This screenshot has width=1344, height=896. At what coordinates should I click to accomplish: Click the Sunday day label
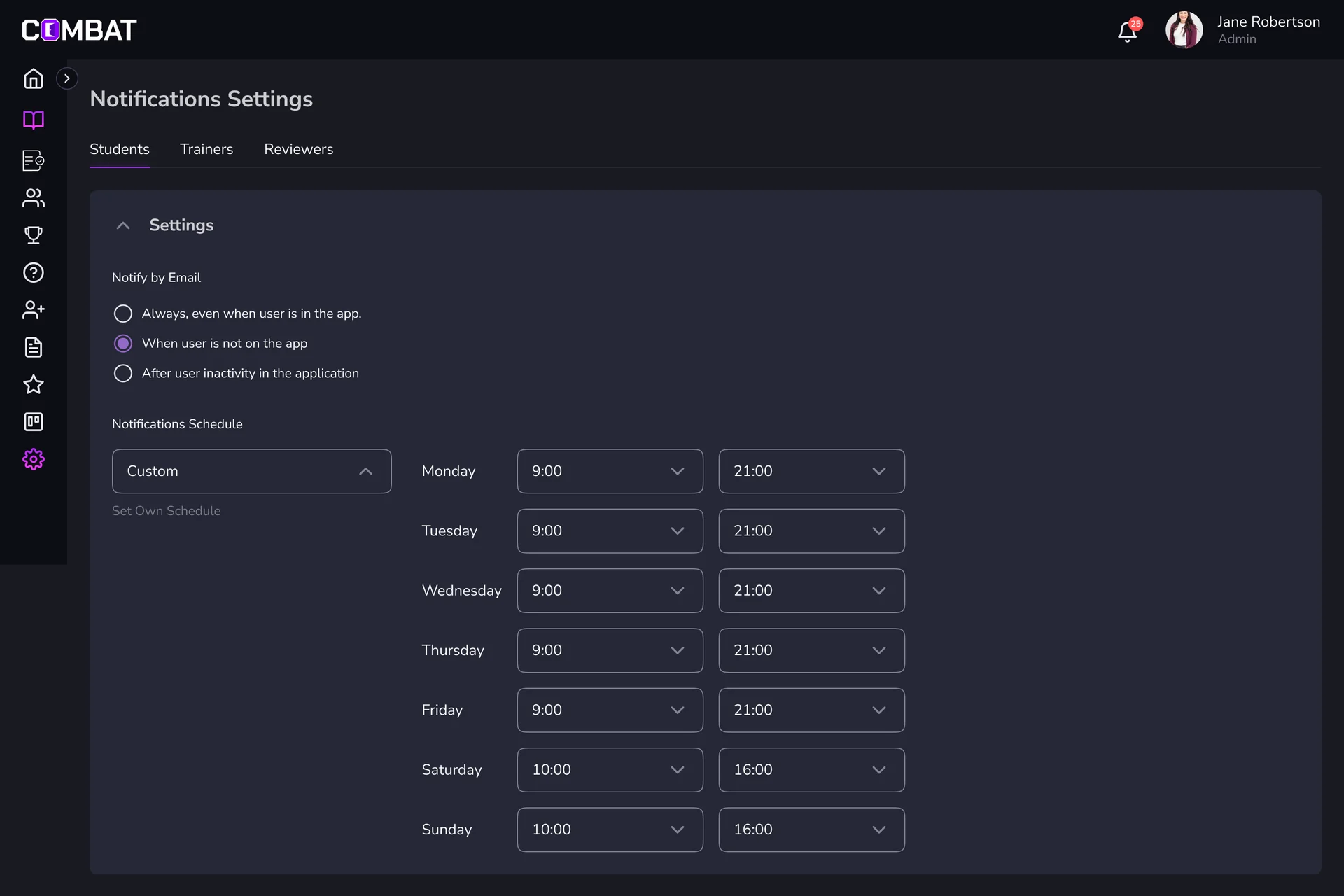[447, 829]
